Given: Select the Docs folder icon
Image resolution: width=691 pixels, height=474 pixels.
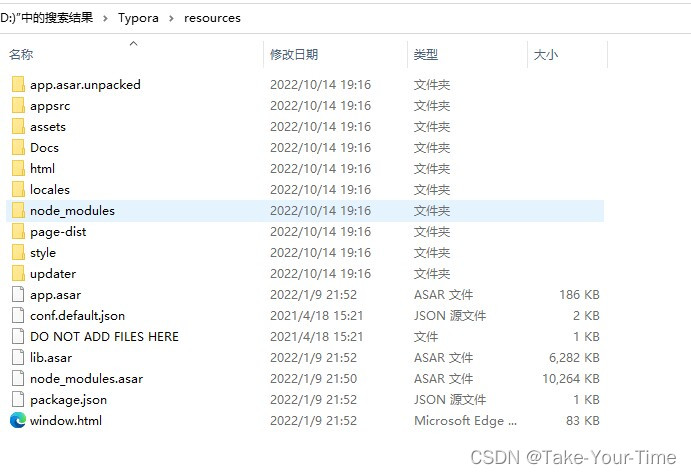Looking at the screenshot, I should [x=18, y=148].
